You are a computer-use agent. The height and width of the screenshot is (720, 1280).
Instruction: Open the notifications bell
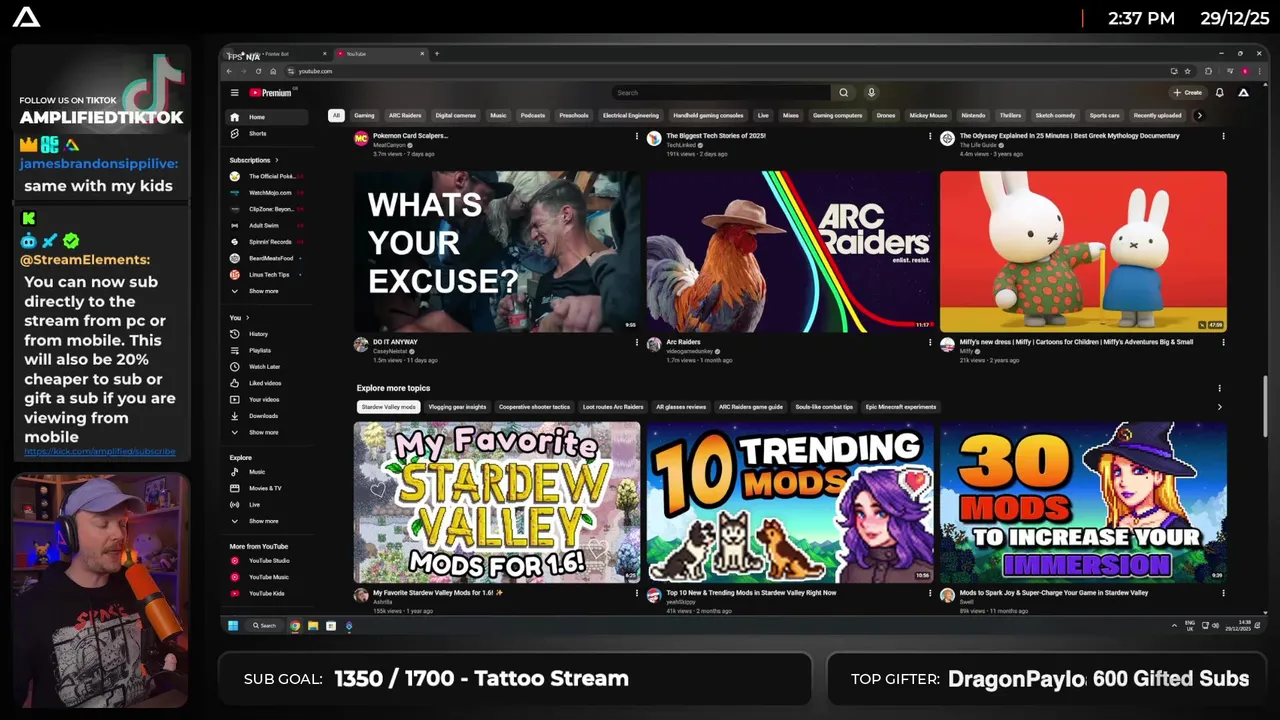point(1219,93)
